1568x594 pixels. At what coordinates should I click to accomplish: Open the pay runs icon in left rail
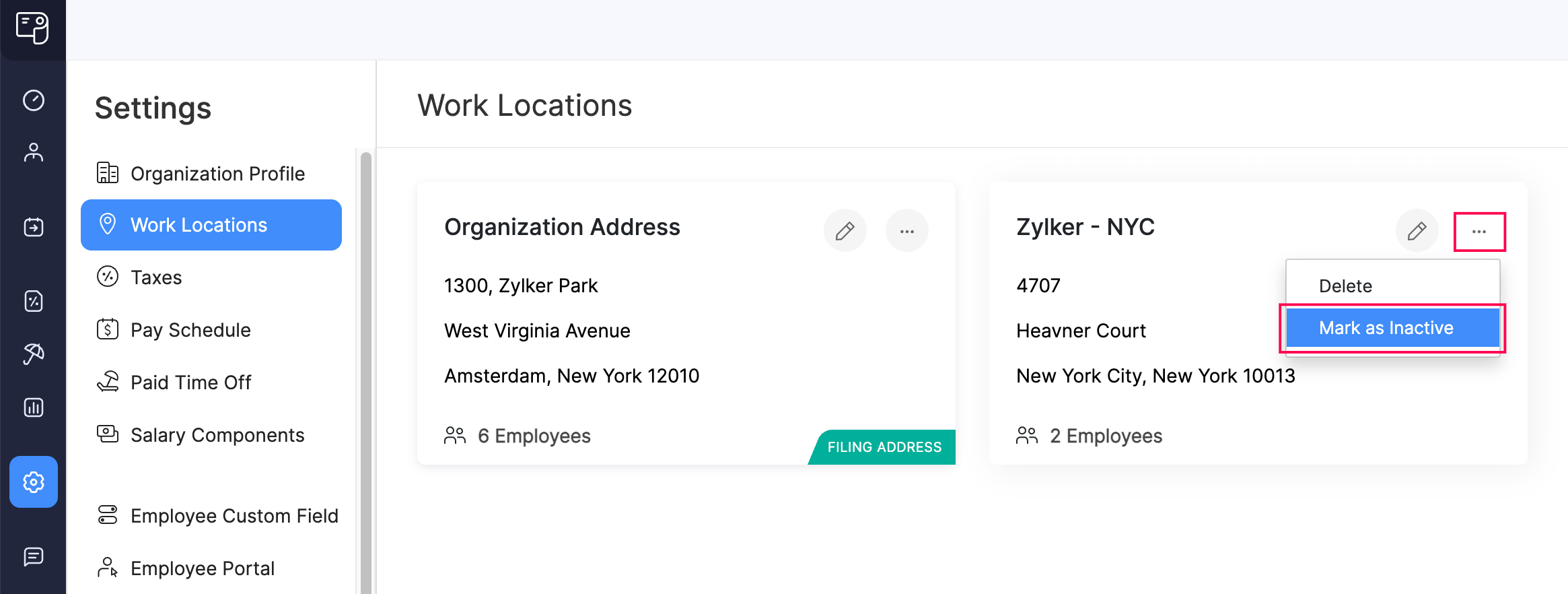[33, 227]
